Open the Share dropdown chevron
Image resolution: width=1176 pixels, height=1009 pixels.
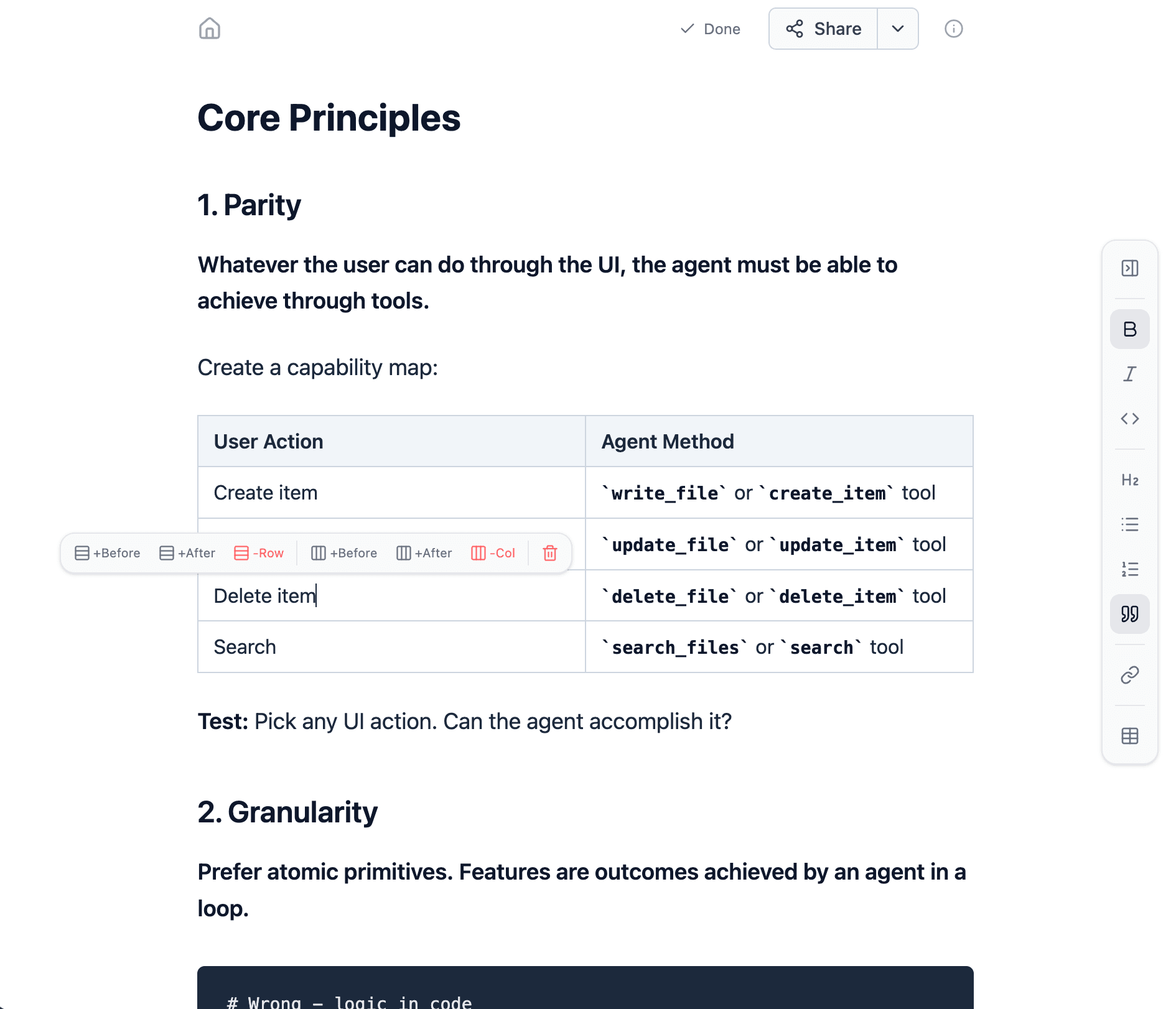point(897,29)
